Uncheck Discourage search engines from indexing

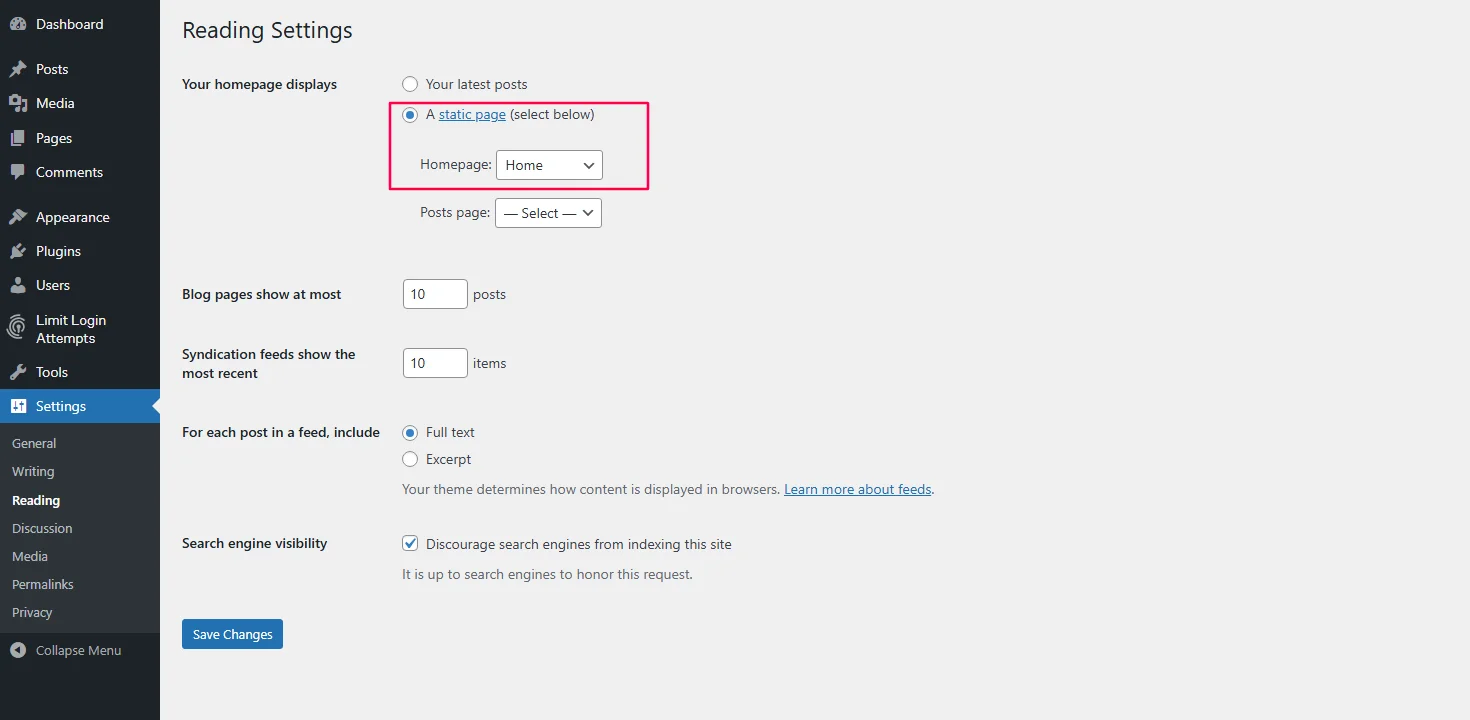click(410, 543)
